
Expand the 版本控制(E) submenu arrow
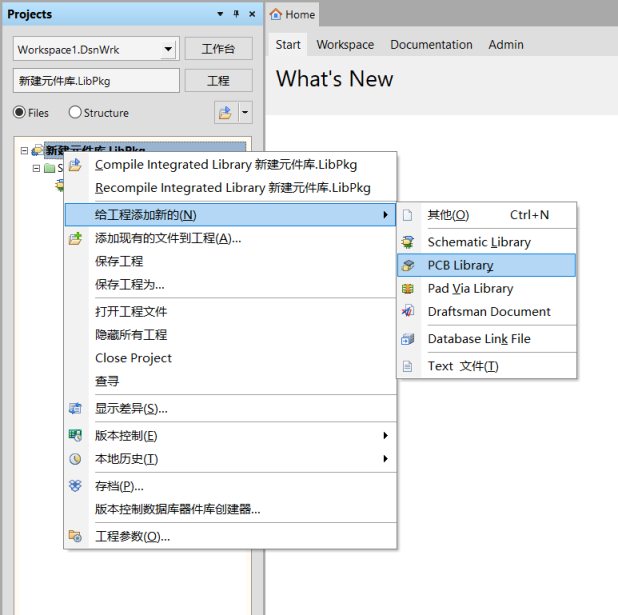point(385,435)
